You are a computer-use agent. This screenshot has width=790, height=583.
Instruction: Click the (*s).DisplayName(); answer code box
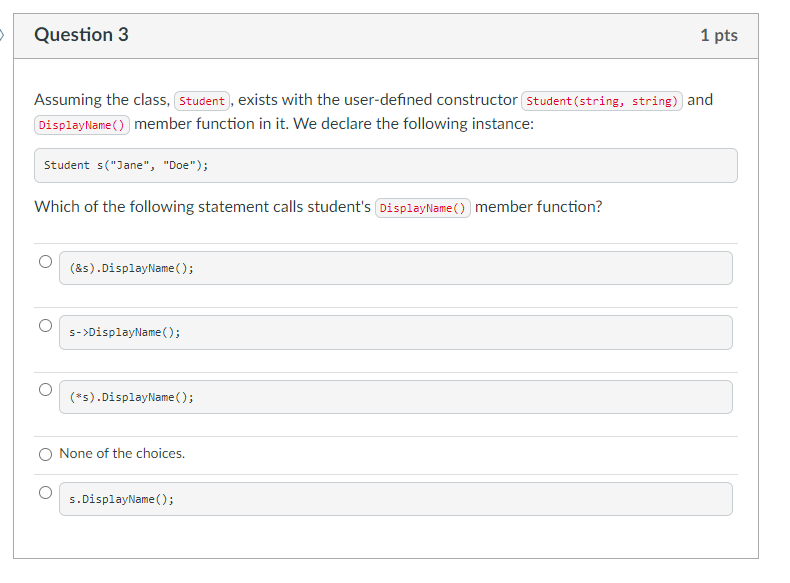point(395,397)
